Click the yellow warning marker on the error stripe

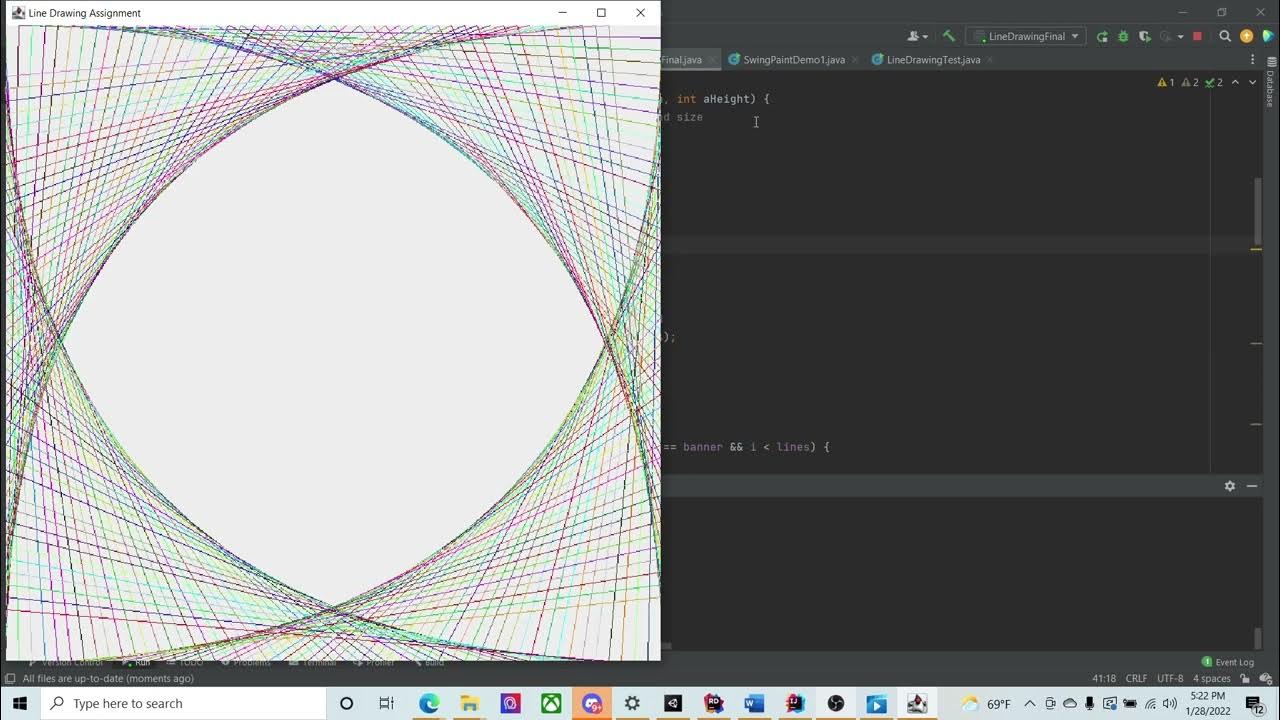[1256, 249]
